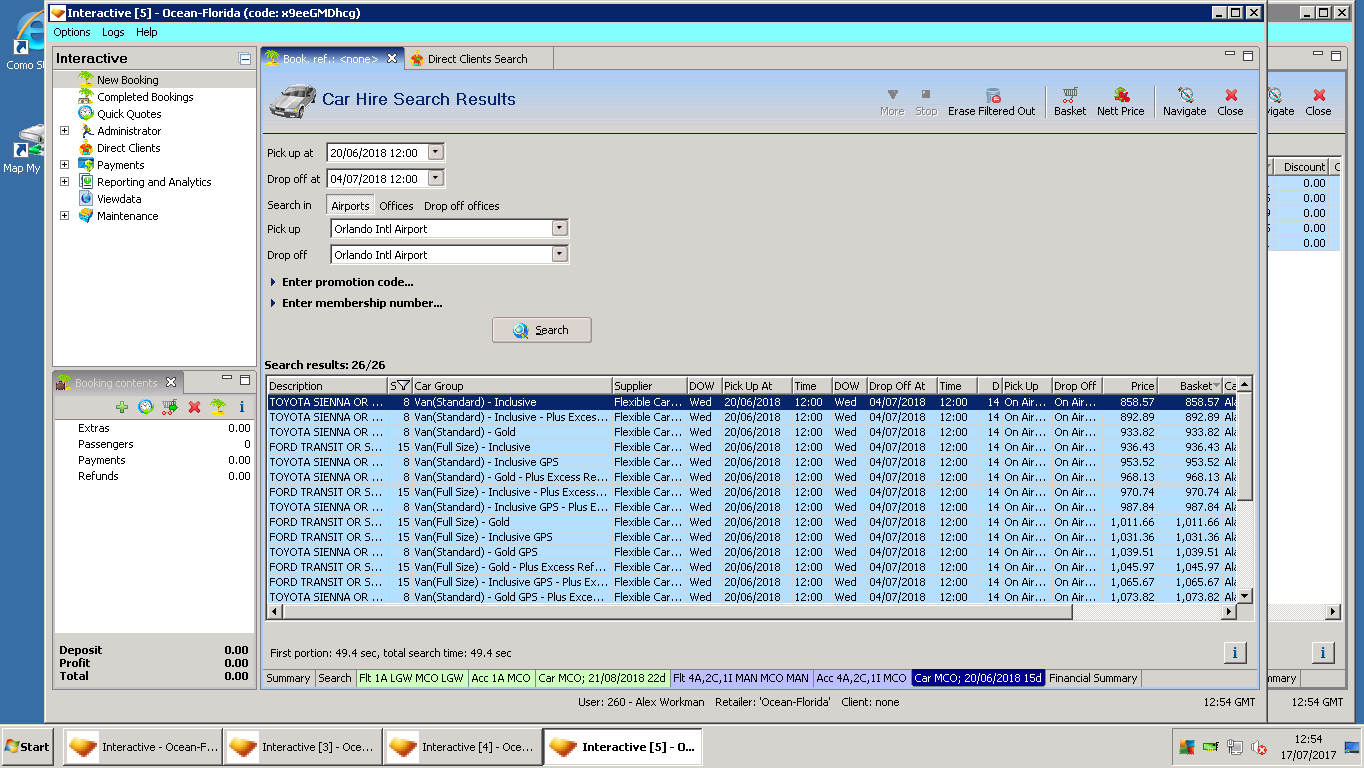
Task: Open the Options menu
Action: pos(72,32)
